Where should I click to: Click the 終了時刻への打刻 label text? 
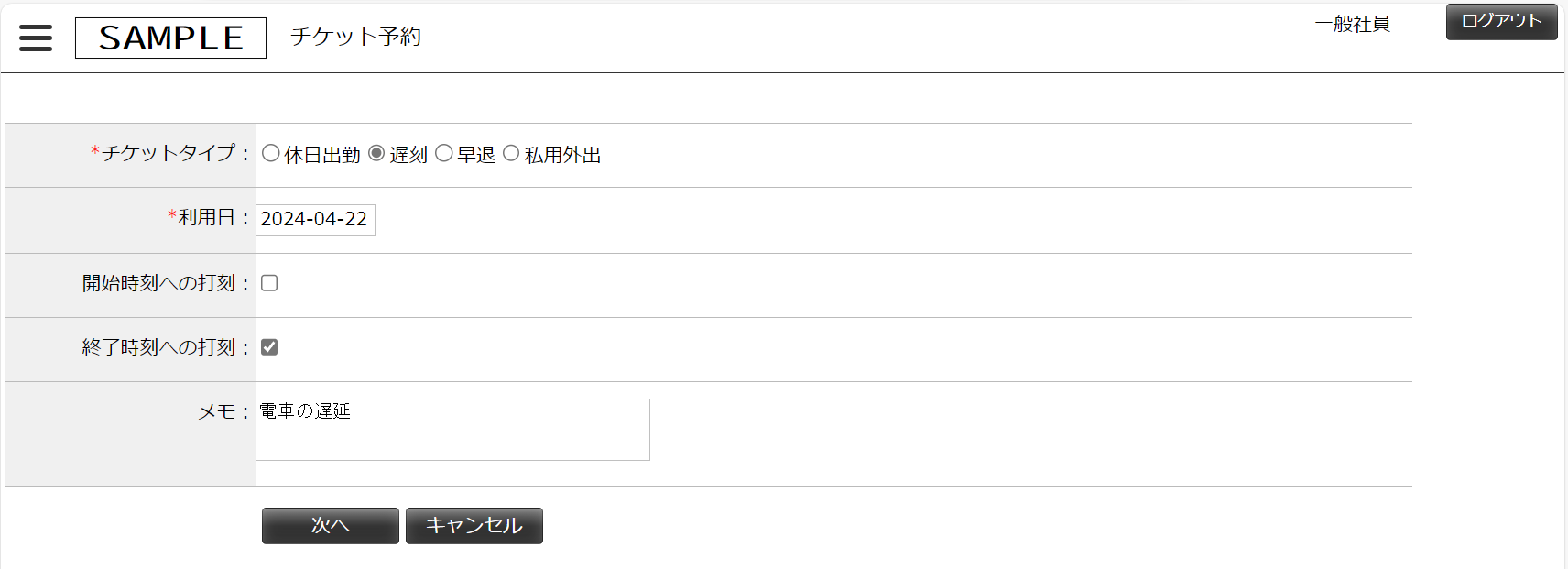(x=159, y=347)
